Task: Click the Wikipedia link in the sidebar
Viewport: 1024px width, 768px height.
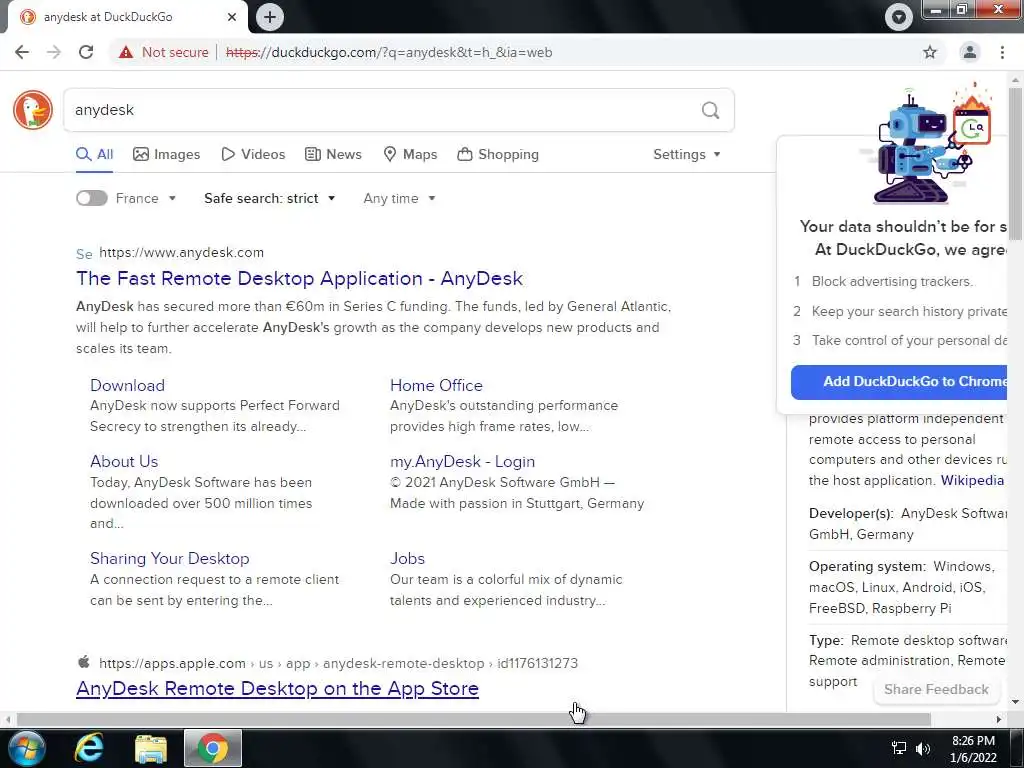Action: pyautogui.click(x=972, y=480)
